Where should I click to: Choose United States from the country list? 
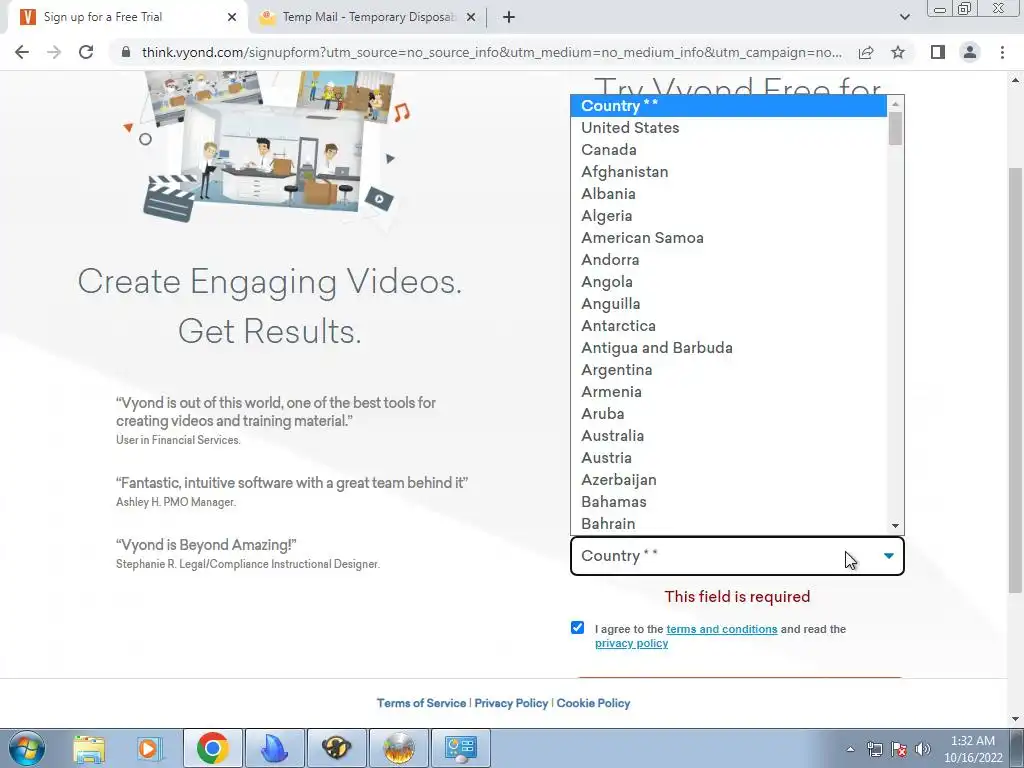coord(729,128)
